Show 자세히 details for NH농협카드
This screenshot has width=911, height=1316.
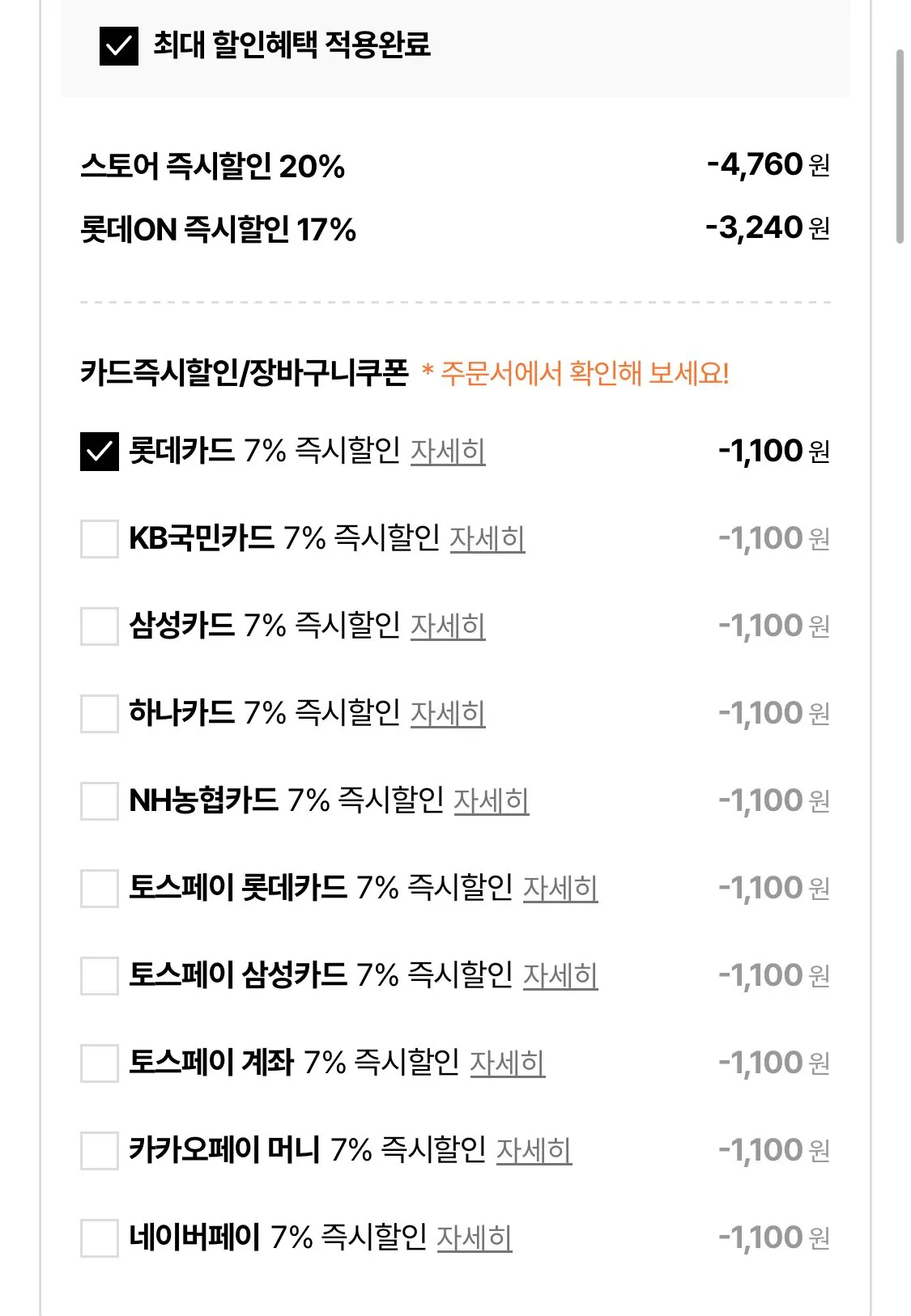point(492,800)
